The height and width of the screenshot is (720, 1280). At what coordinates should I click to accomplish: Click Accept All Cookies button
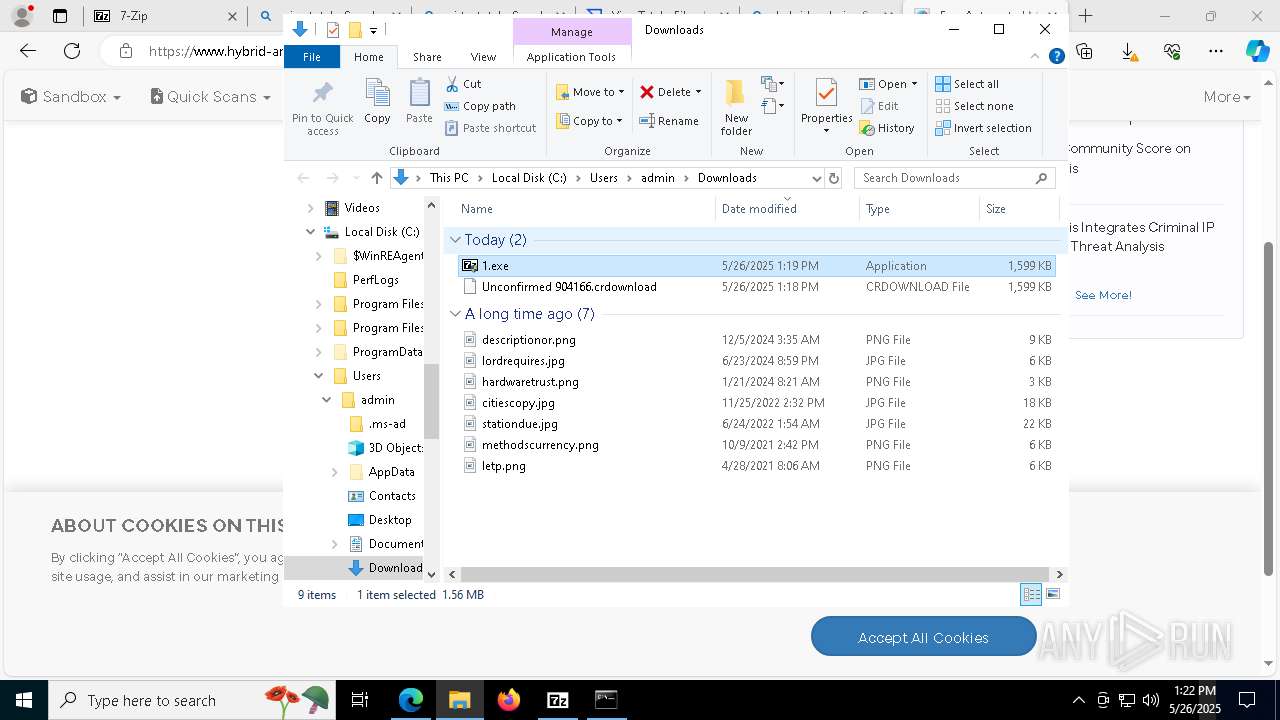(923, 637)
